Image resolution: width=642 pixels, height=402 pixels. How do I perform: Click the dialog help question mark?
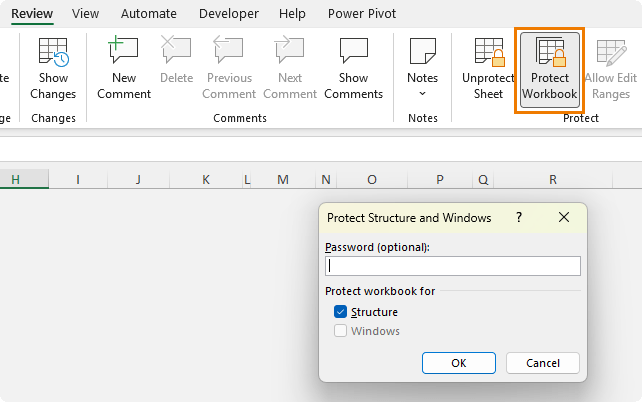pos(519,217)
